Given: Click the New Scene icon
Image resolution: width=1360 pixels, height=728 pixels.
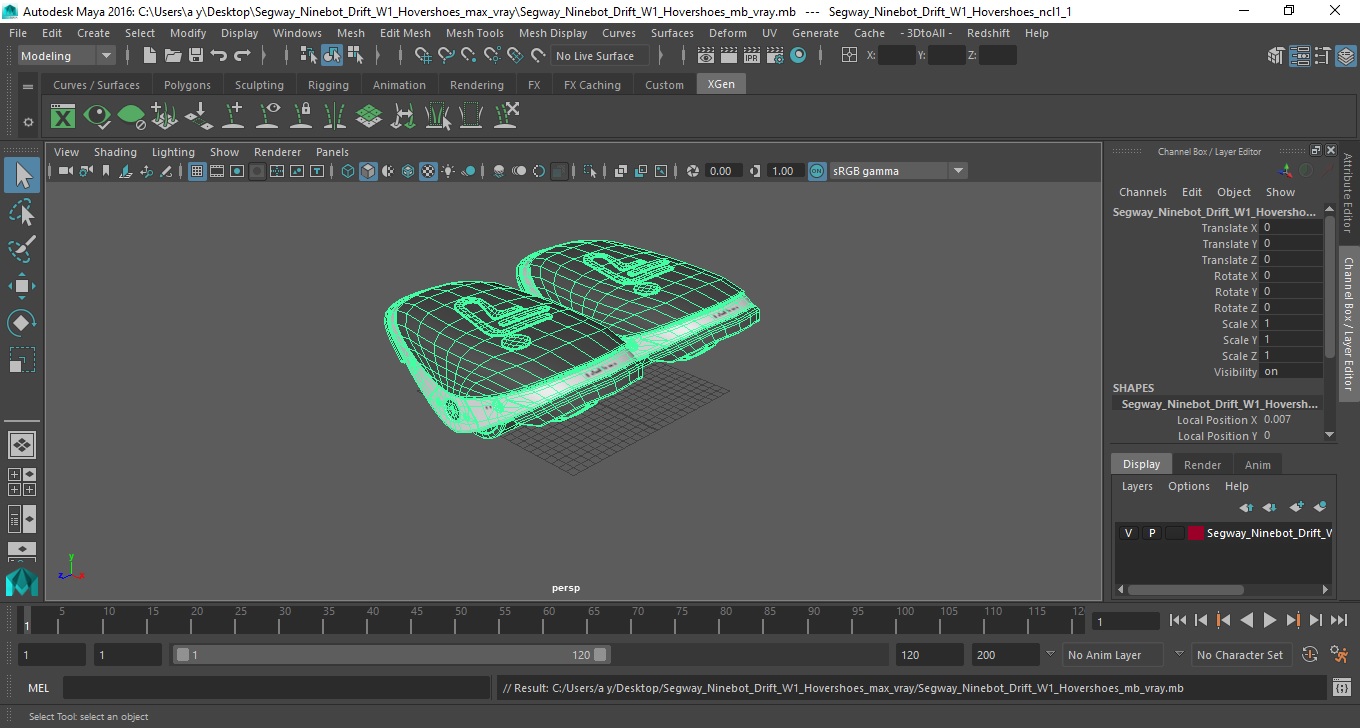Looking at the screenshot, I should pos(149,56).
